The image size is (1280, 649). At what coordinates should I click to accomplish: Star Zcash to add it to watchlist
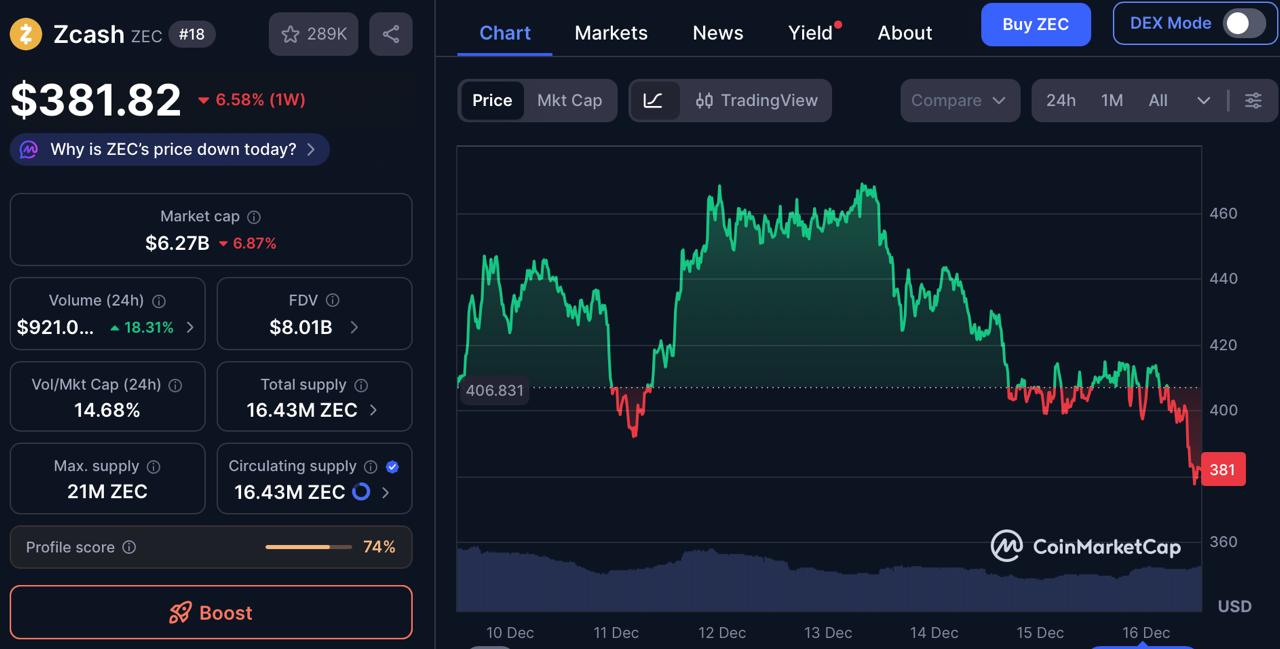290,33
